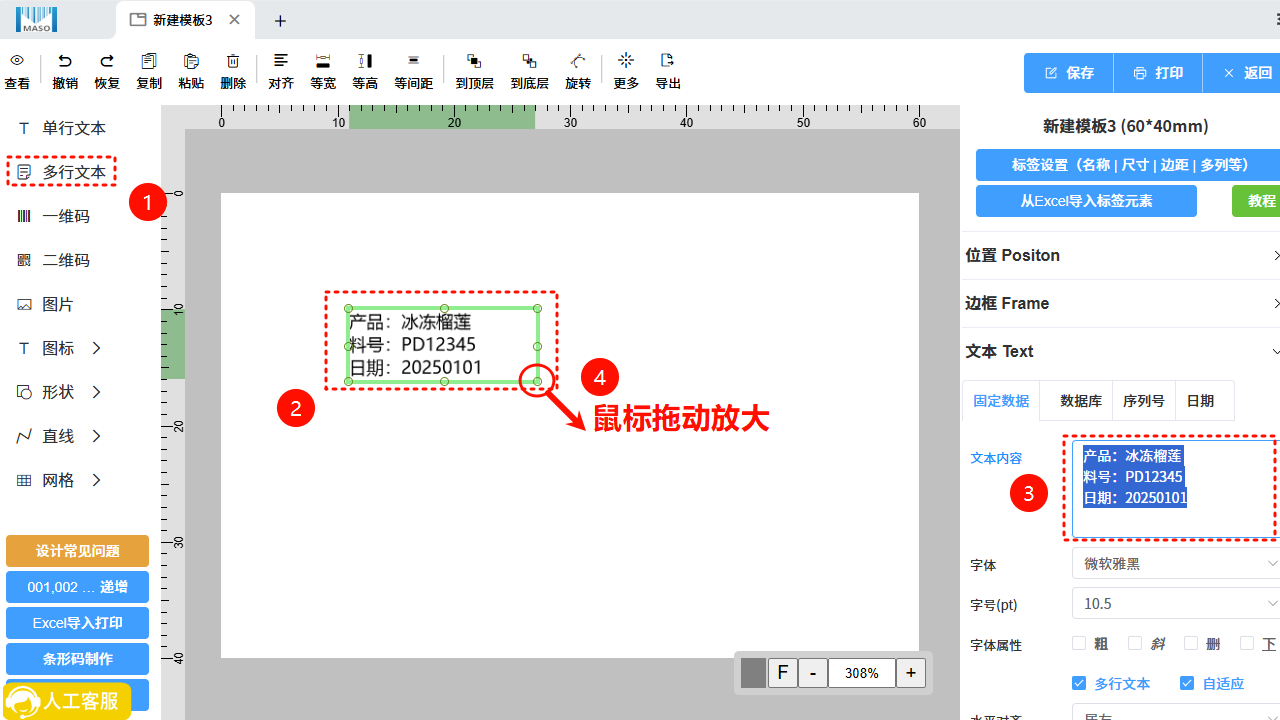Add a 图片 image element
This screenshot has width=1280, height=720.
tap(46, 304)
